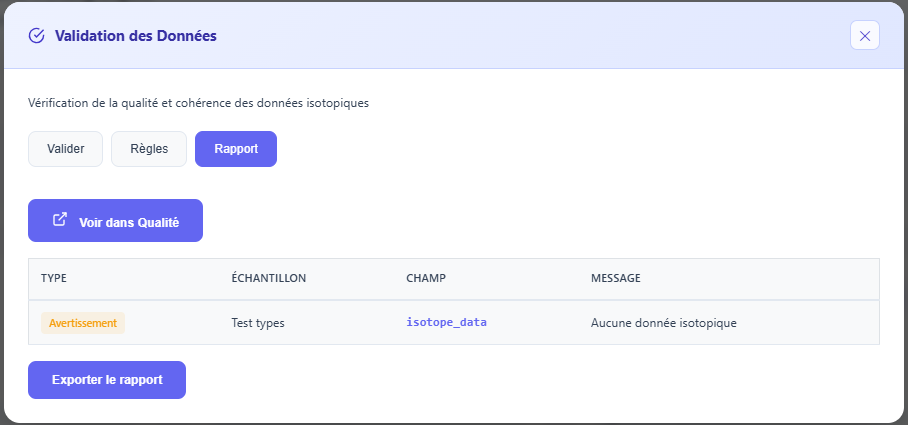Click the CHAMP column header
908x425 pixels.
click(x=426, y=278)
